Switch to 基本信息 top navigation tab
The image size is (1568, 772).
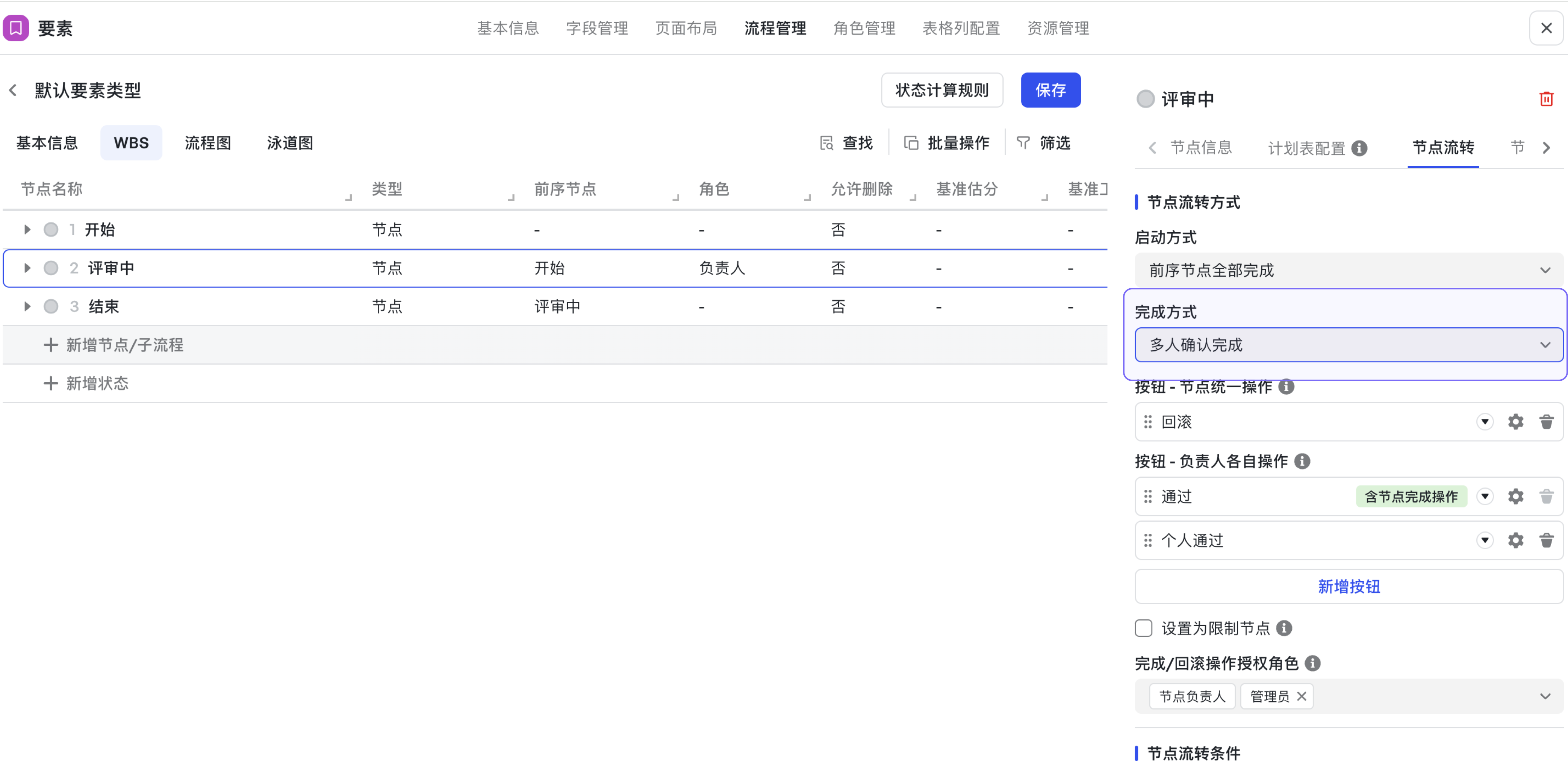(x=508, y=28)
